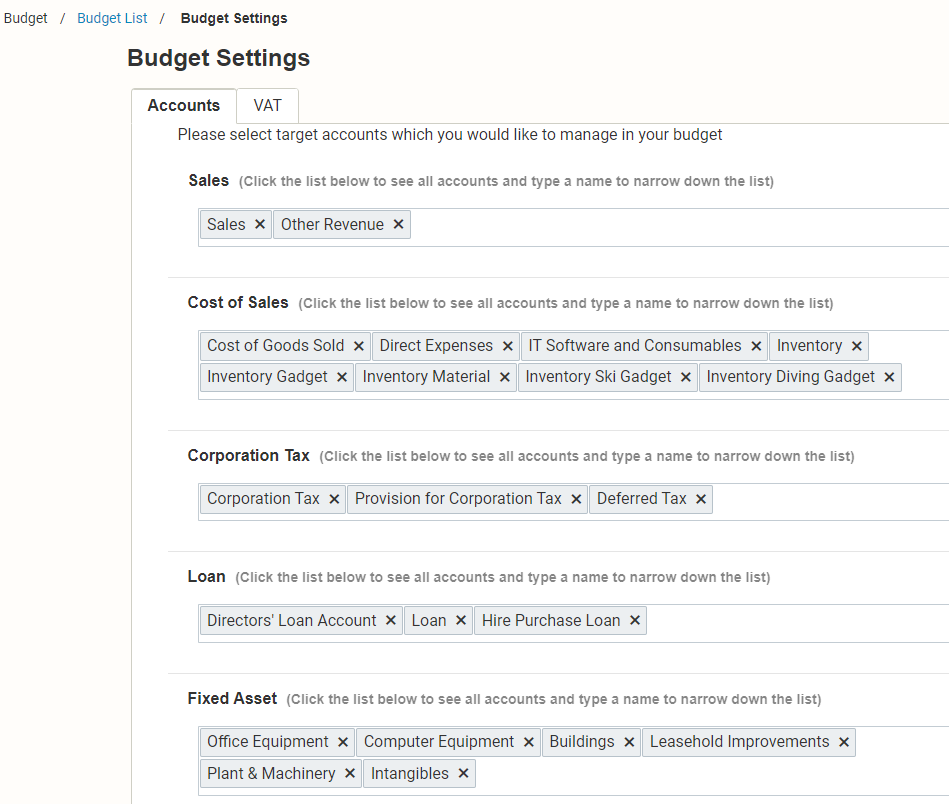
Task: Remove the Directors' Loan Account tag
Action: tap(390, 621)
